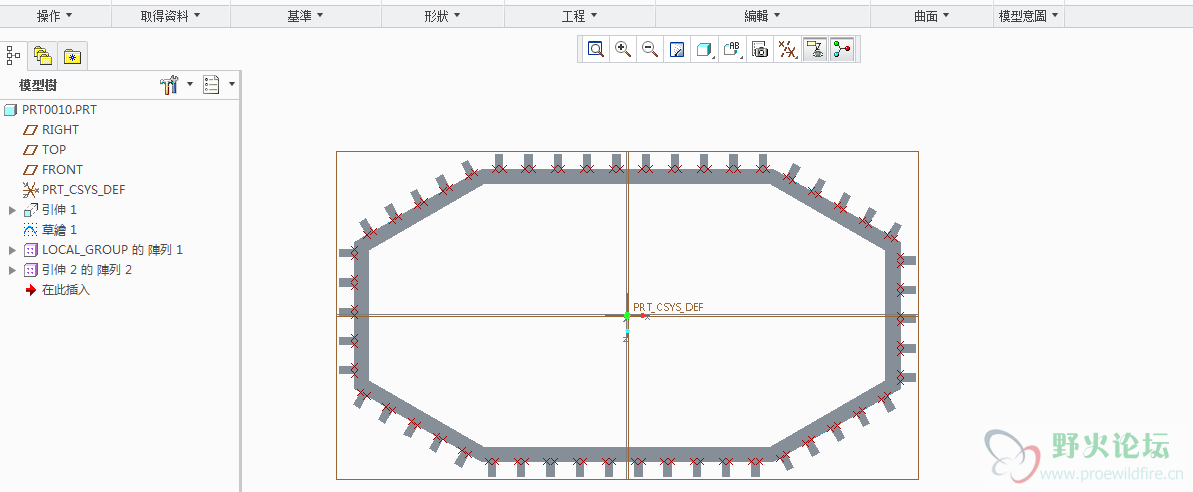Open the Saved Orientations AB icon

pos(732,49)
